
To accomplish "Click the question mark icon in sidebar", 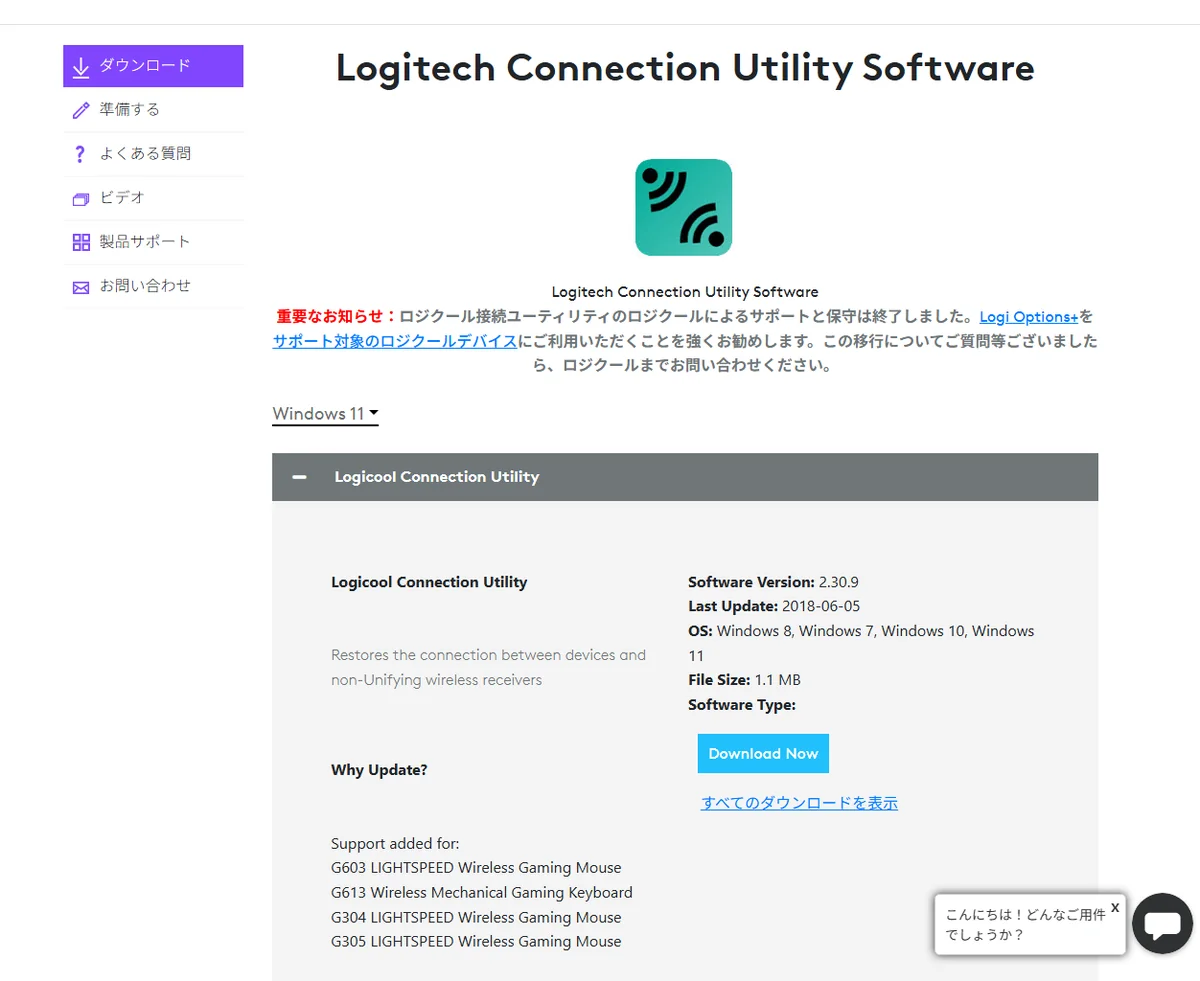I will point(81,154).
